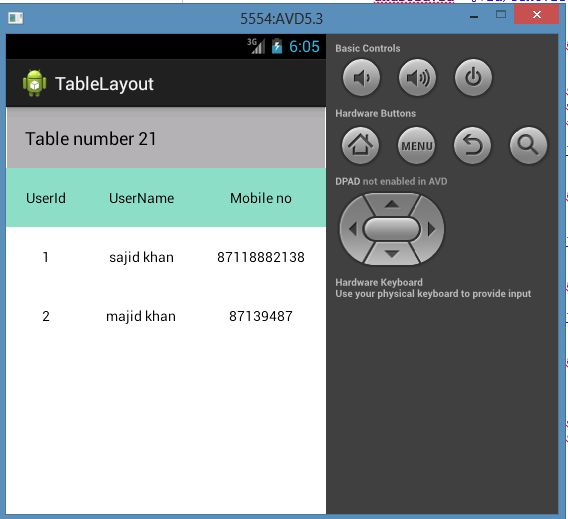
Task: Tap the hardware Home button
Action: [x=360, y=146]
